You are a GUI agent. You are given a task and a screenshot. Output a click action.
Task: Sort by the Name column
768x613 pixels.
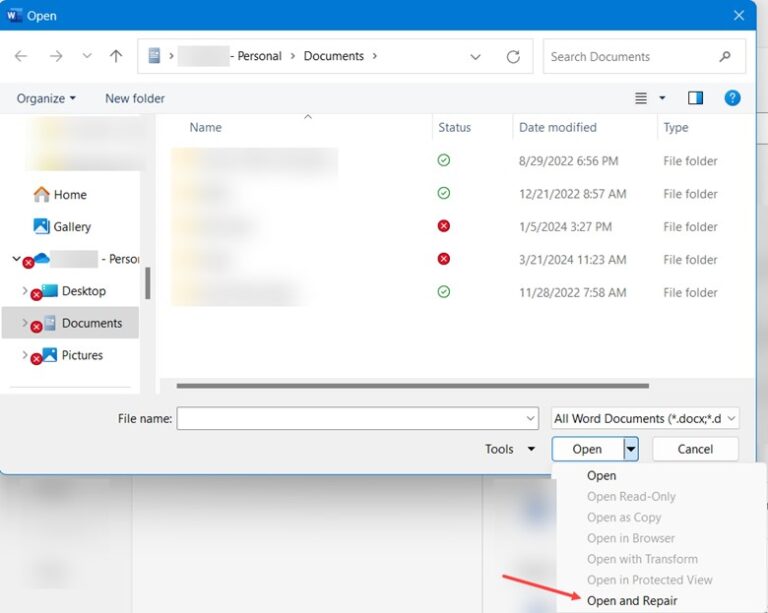(206, 127)
